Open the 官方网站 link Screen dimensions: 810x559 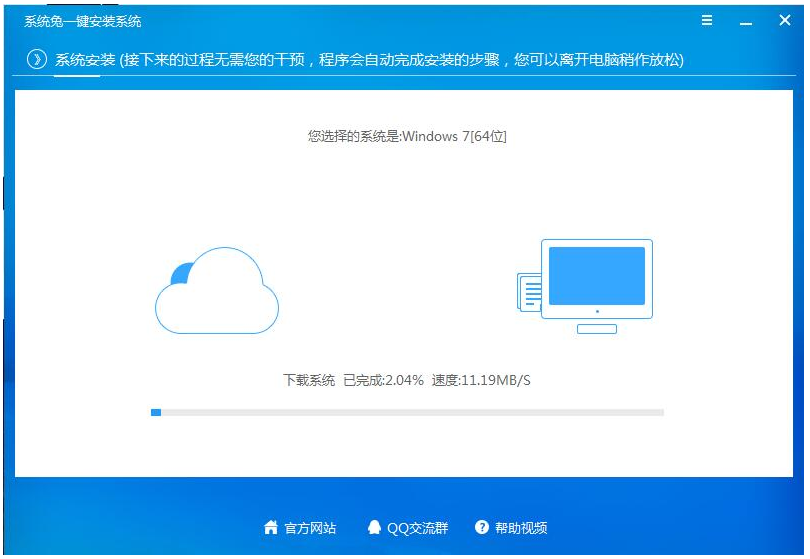310,528
